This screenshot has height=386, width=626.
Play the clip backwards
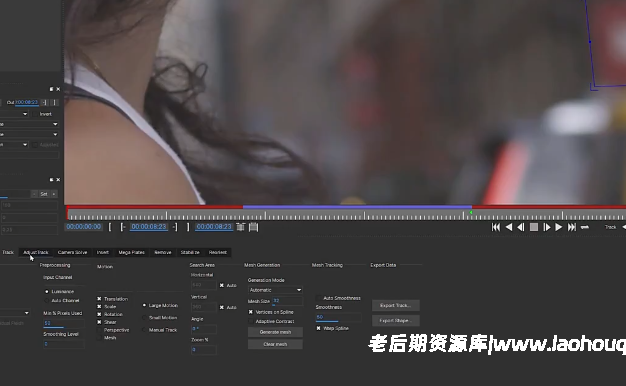pyautogui.click(x=509, y=227)
